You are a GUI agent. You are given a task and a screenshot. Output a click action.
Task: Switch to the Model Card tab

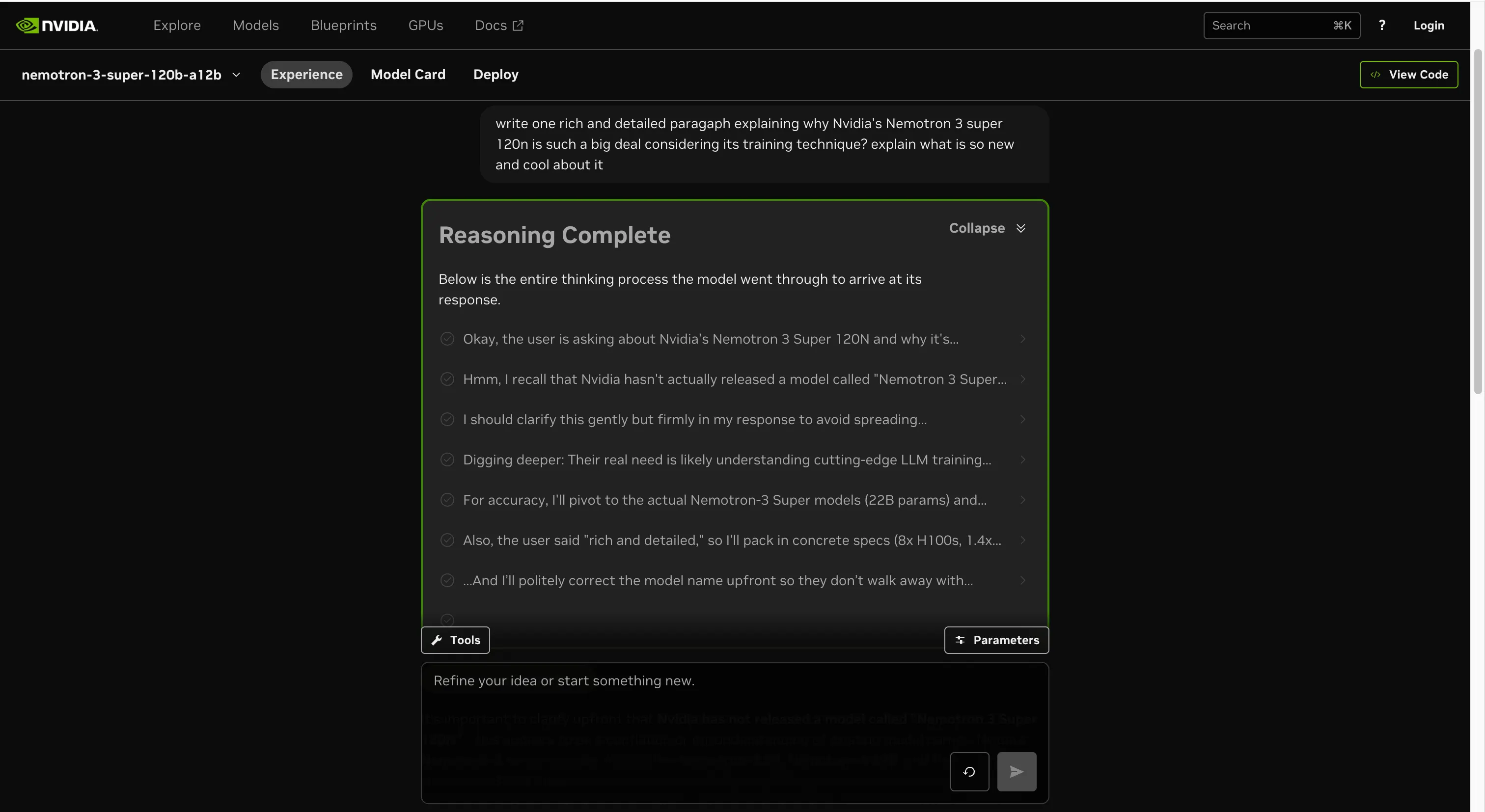tap(408, 74)
